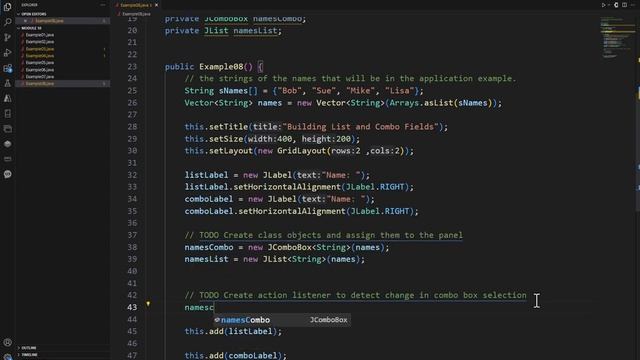Viewport: 640px width, 360px height.
Task: Select the Example08.java editor tab
Action: pyautogui.click(x=137, y=5)
